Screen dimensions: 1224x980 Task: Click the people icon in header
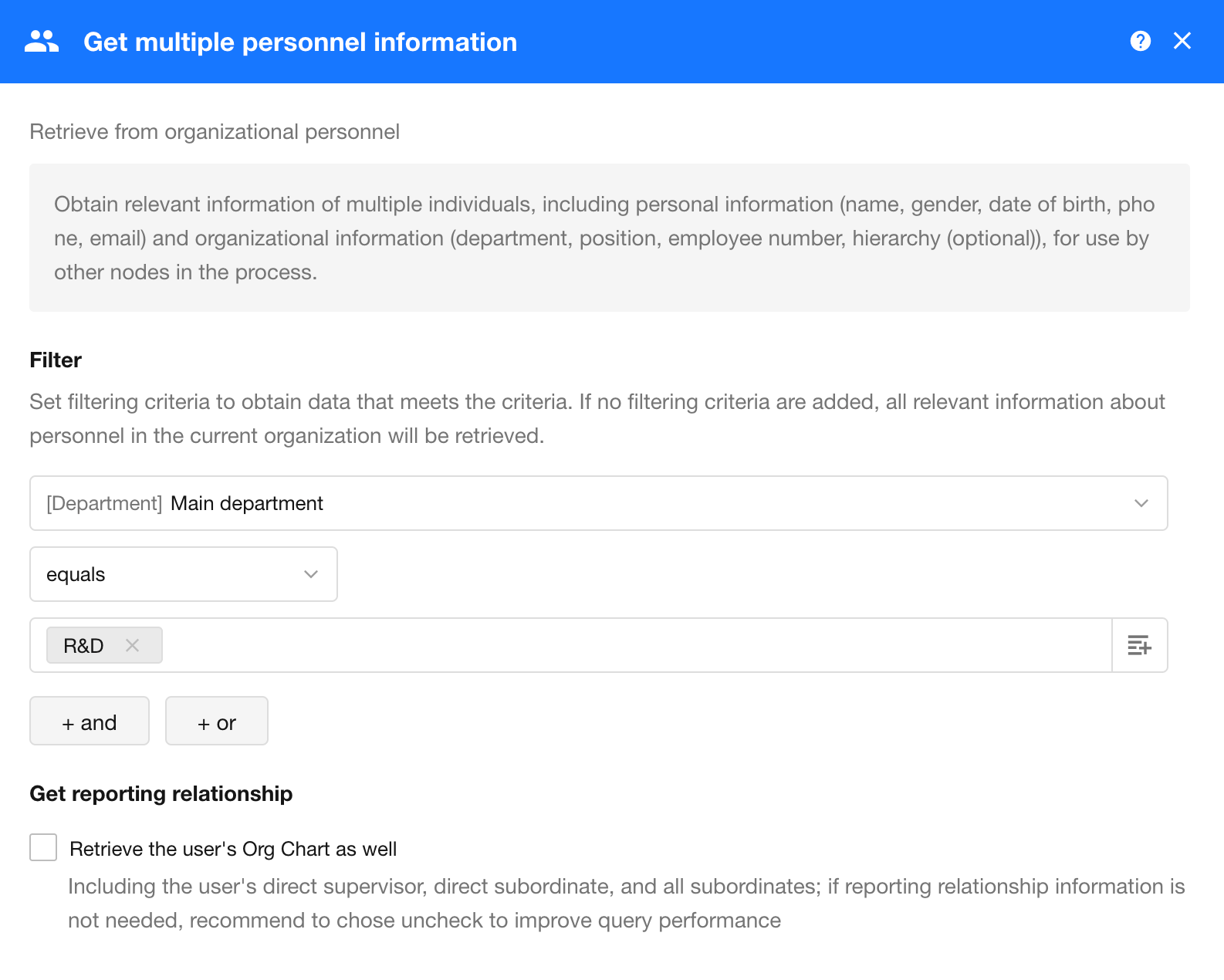42,42
